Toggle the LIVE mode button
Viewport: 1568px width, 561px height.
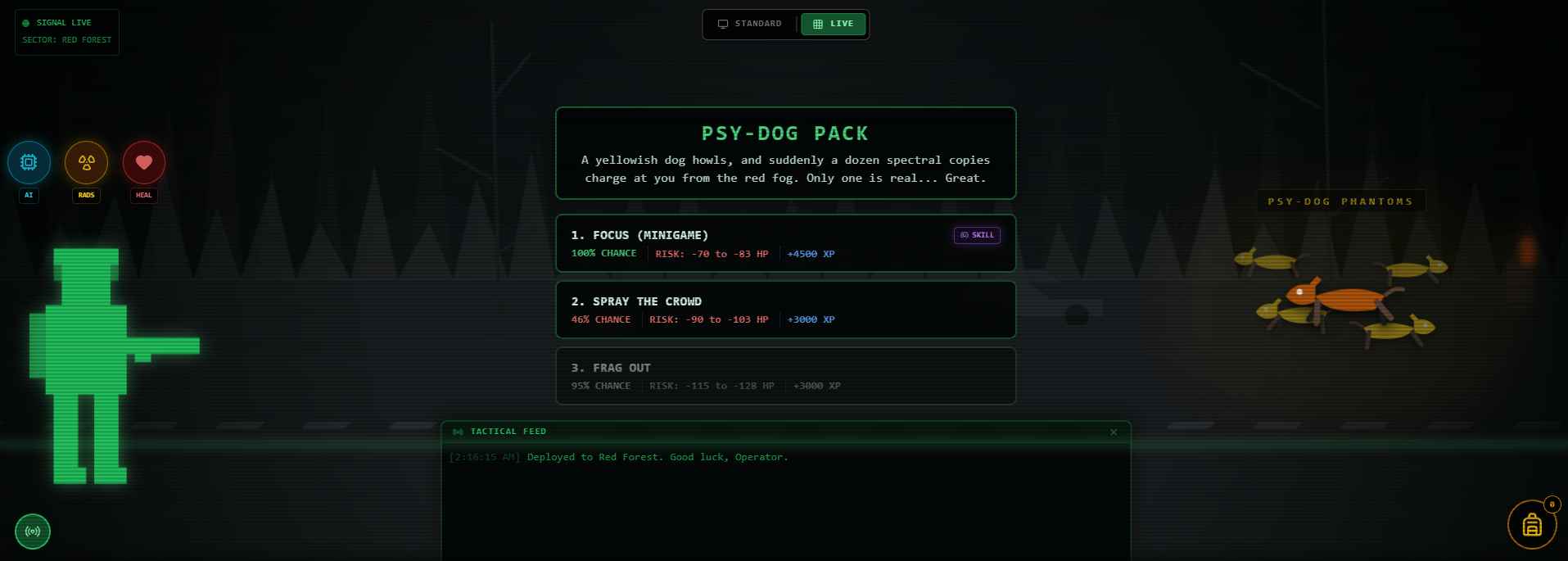833,24
